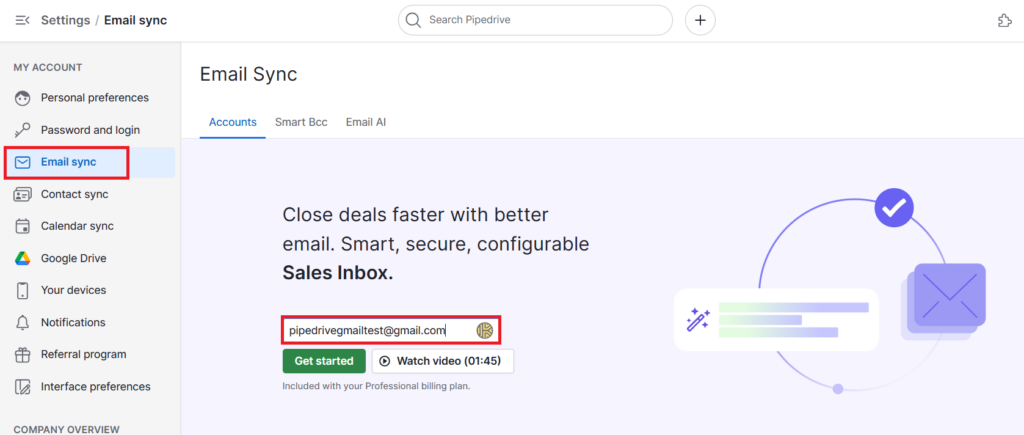The image size is (1024, 435).
Task: Switch to the Email AI tab
Action: 366,122
